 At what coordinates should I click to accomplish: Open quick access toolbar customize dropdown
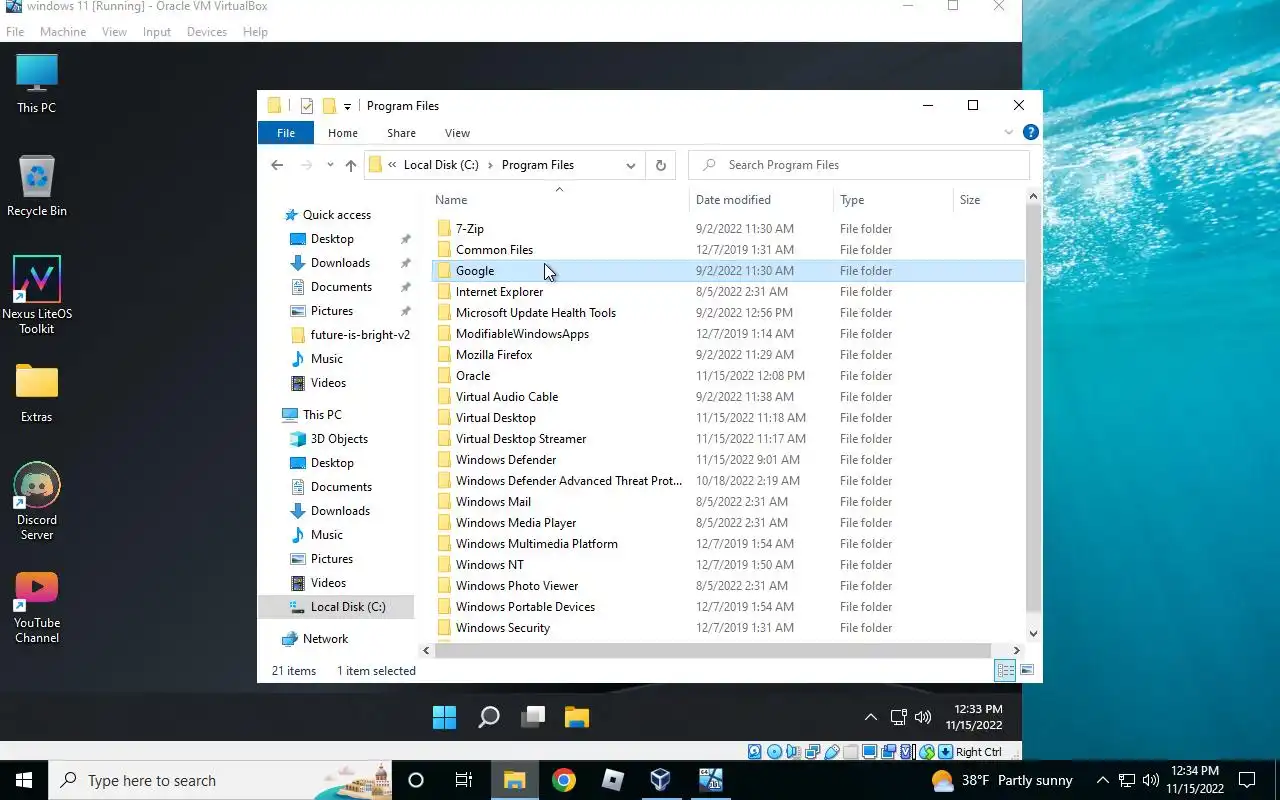coord(348,106)
